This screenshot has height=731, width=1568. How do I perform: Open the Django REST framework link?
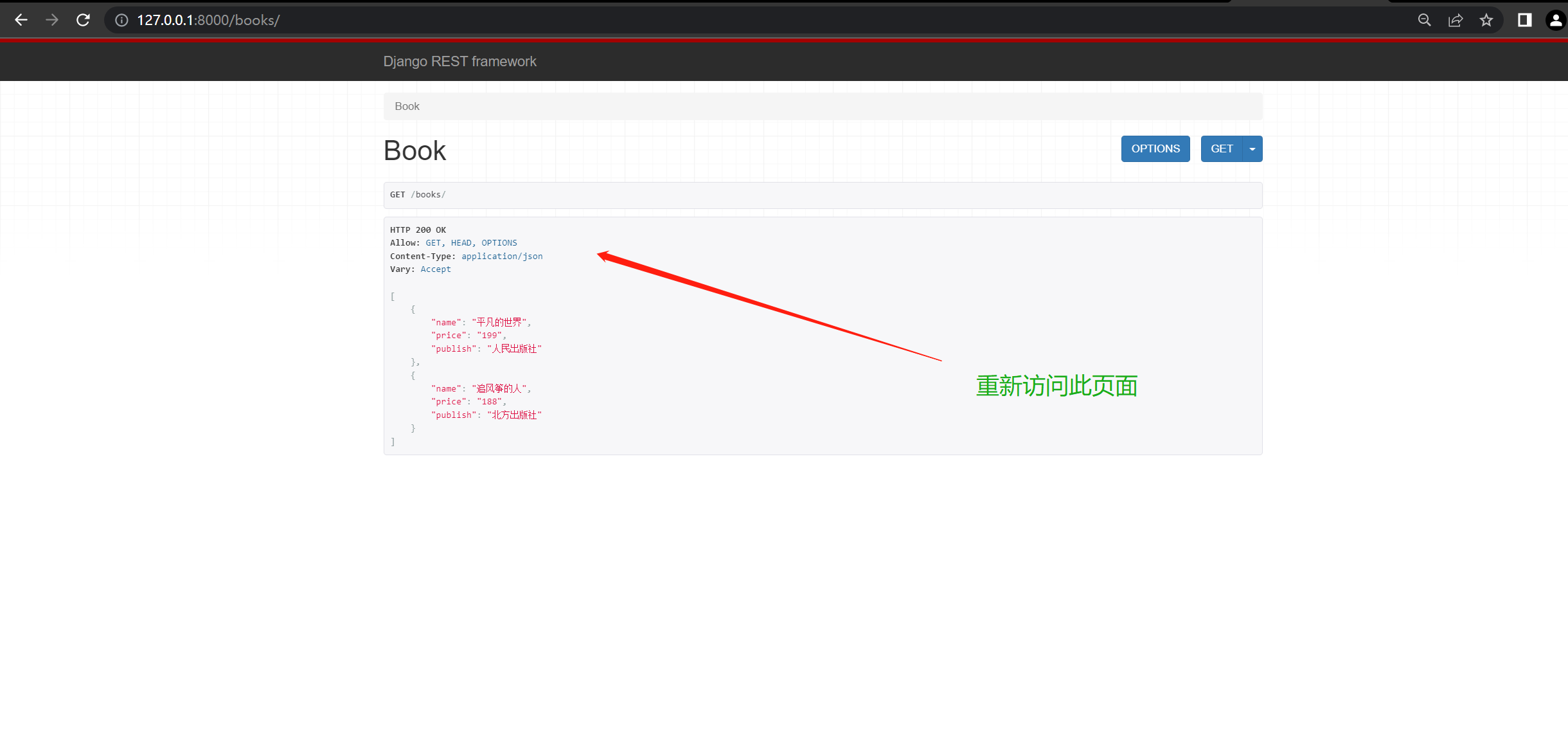[x=459, y=61]
